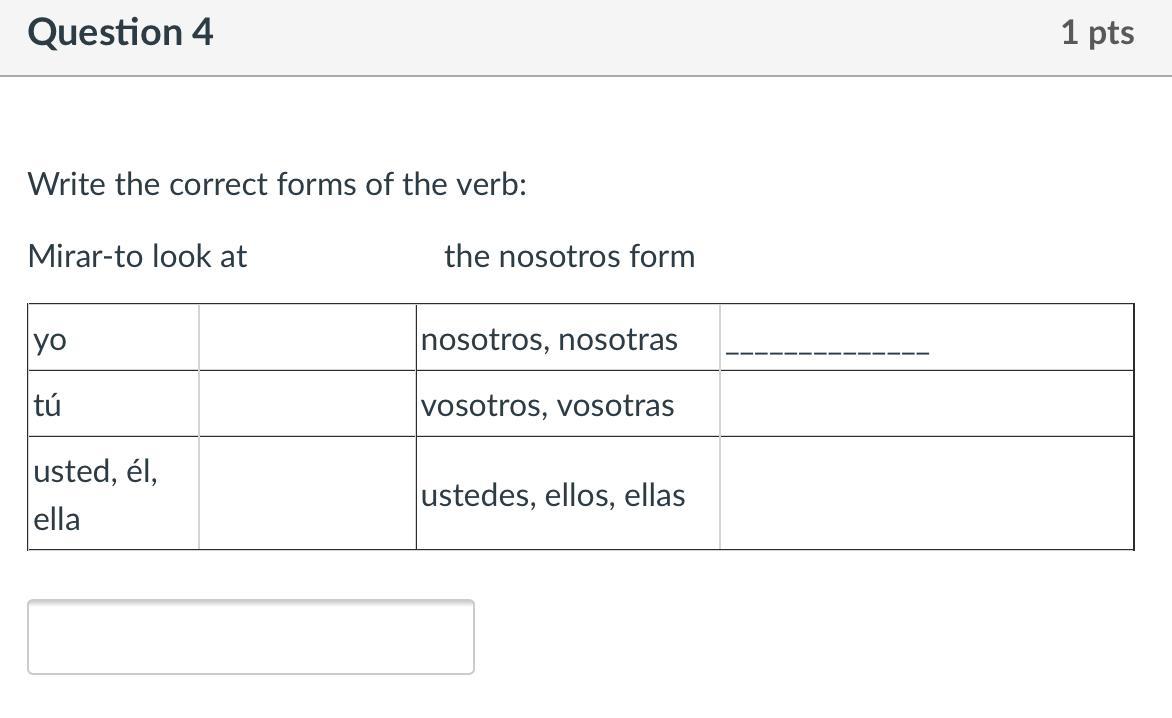Click the empty cell beside "yo"
The image size is (1172, 718).
coord(307,338)
